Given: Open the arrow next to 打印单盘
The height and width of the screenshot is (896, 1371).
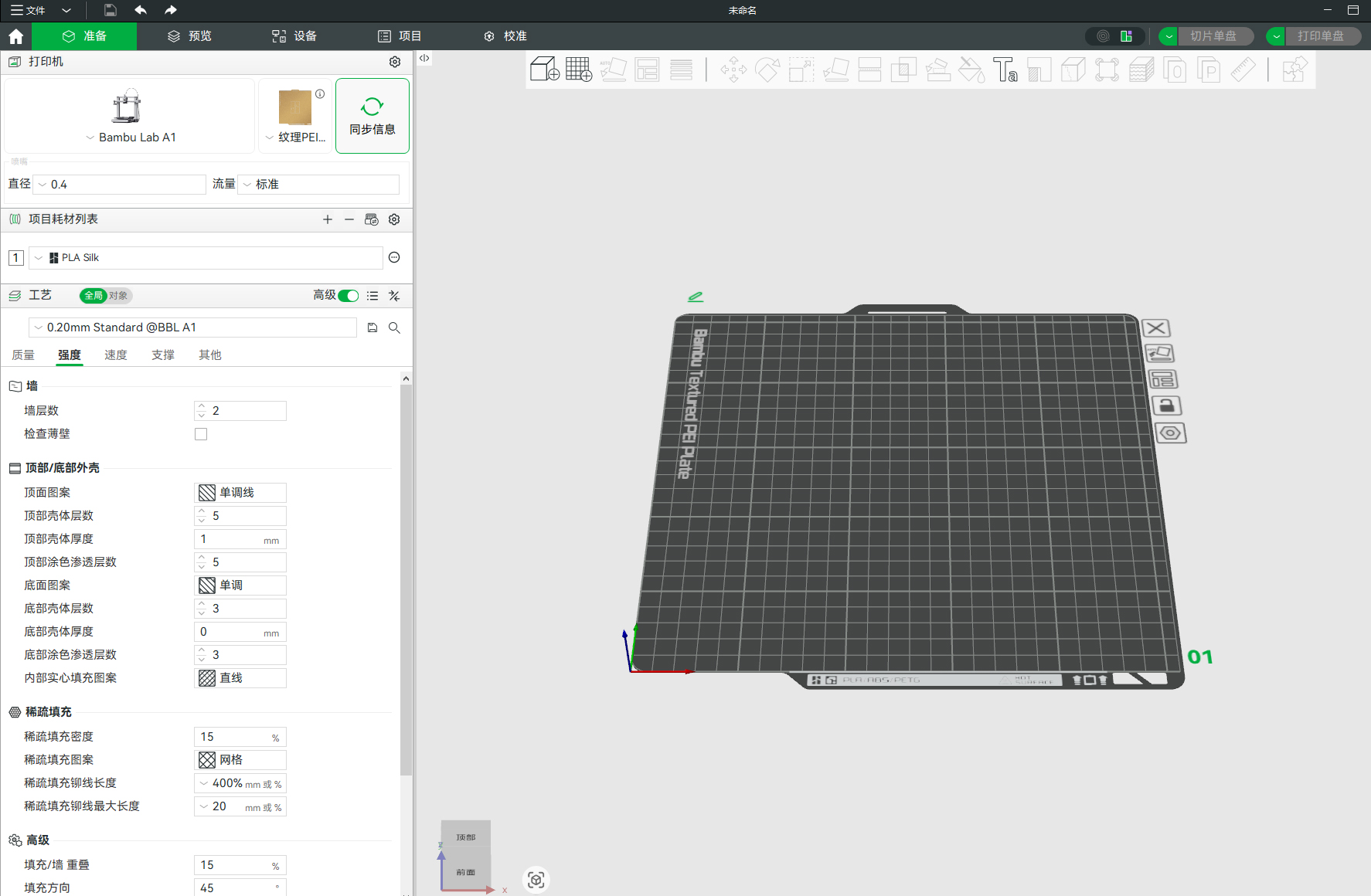Looking at the screenshot, I should click(1276, 36).
